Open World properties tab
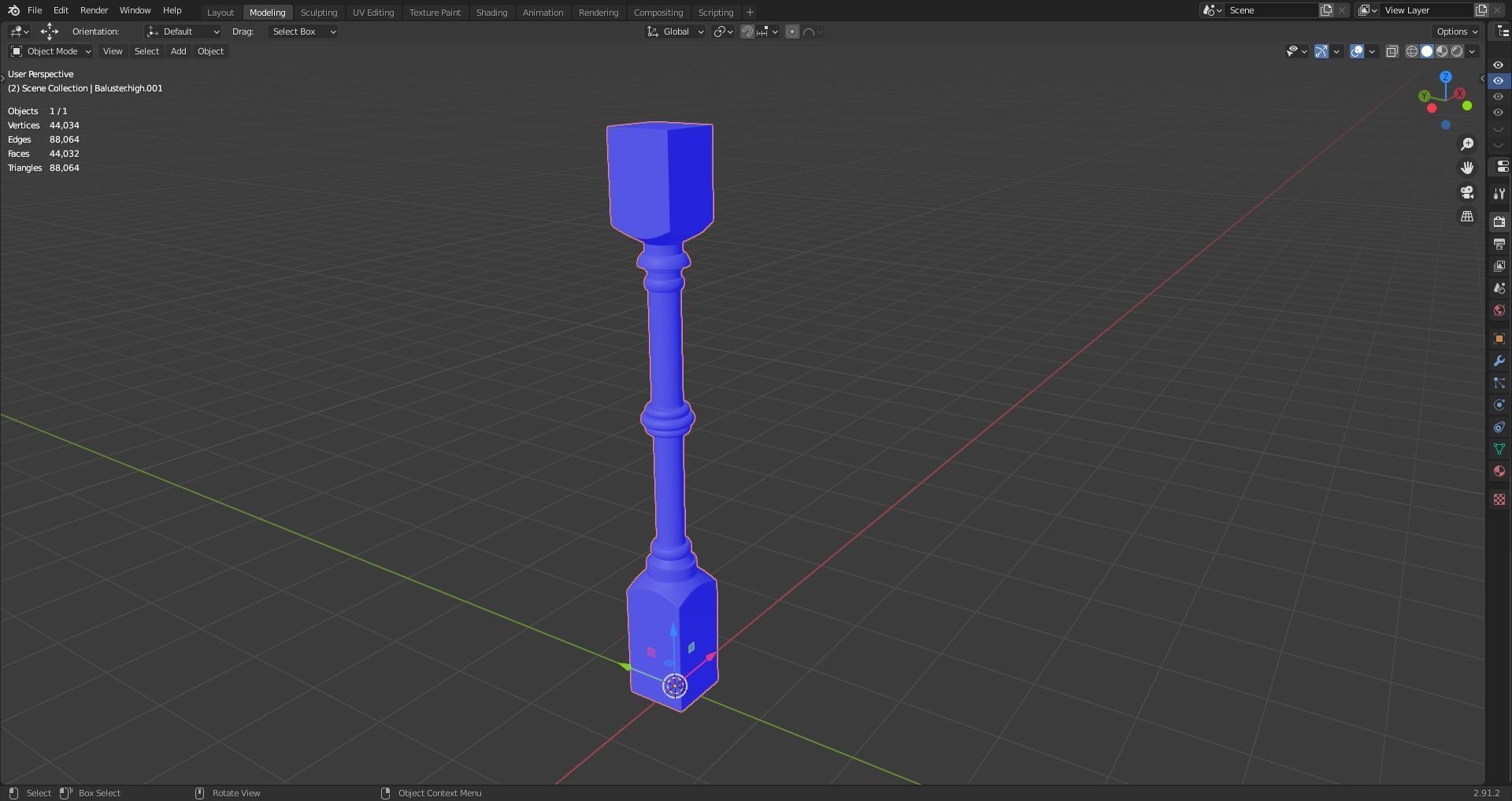The height and width of the screenshot is (801, 1512). 1499,310
